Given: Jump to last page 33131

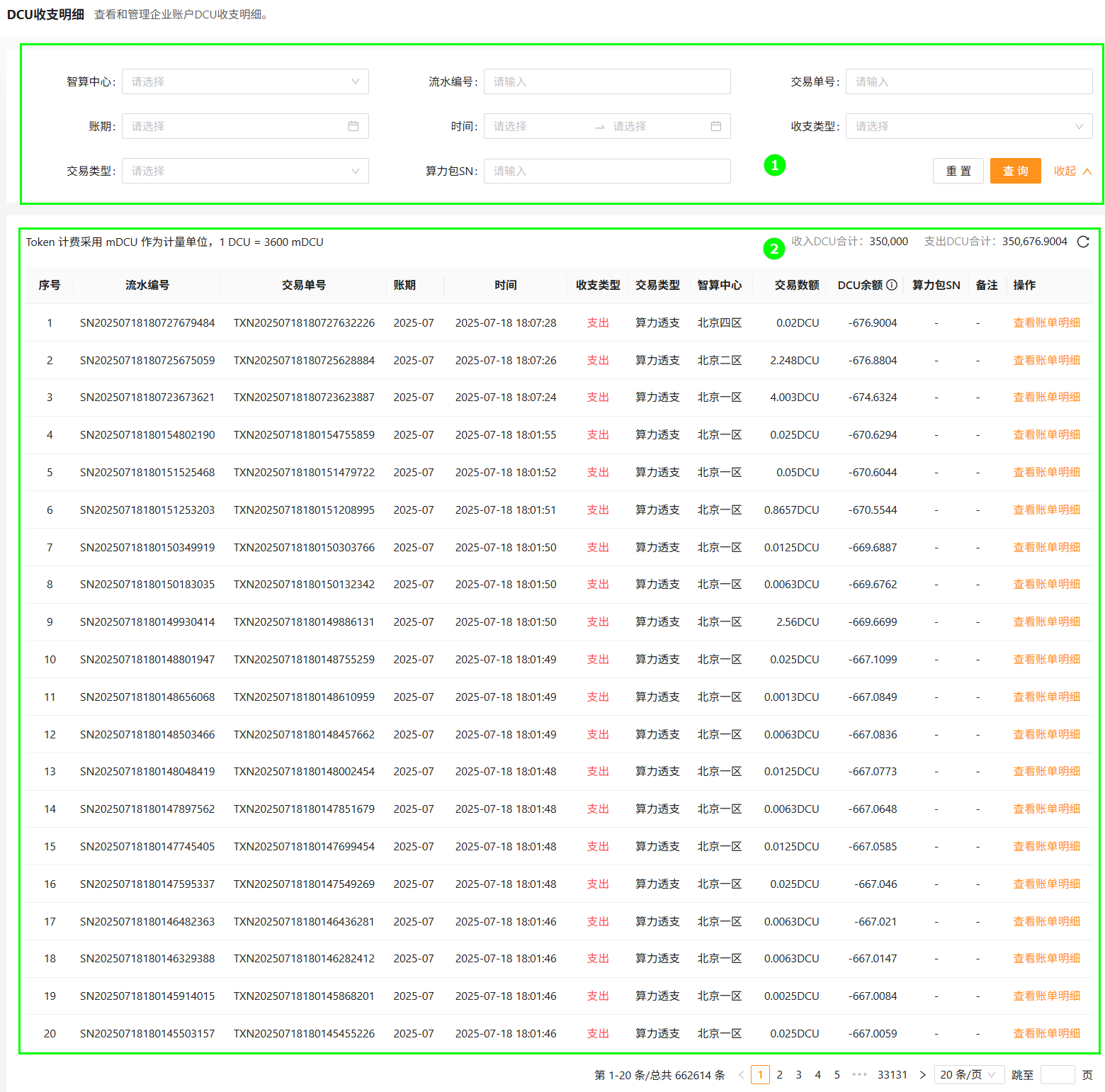Looking at the screenshot, I should (x=892, y=1075).
